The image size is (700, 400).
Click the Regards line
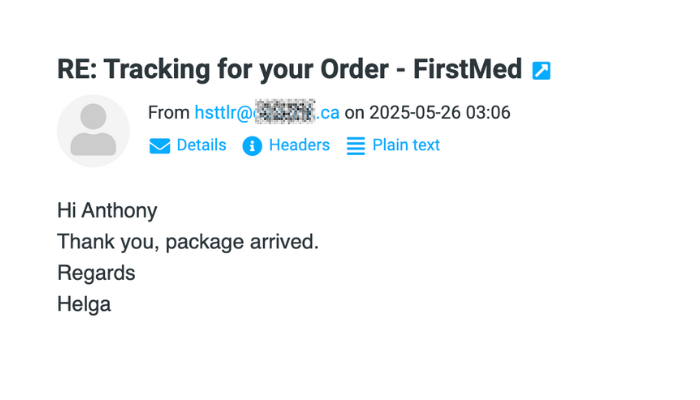pyautogui.click(x=96, y=273)
